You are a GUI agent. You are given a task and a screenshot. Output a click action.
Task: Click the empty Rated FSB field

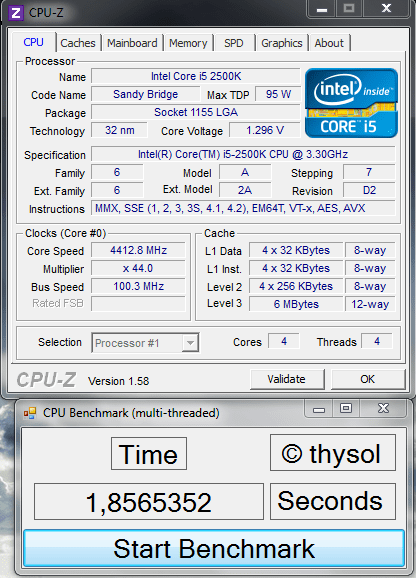[x=138, y=304]
